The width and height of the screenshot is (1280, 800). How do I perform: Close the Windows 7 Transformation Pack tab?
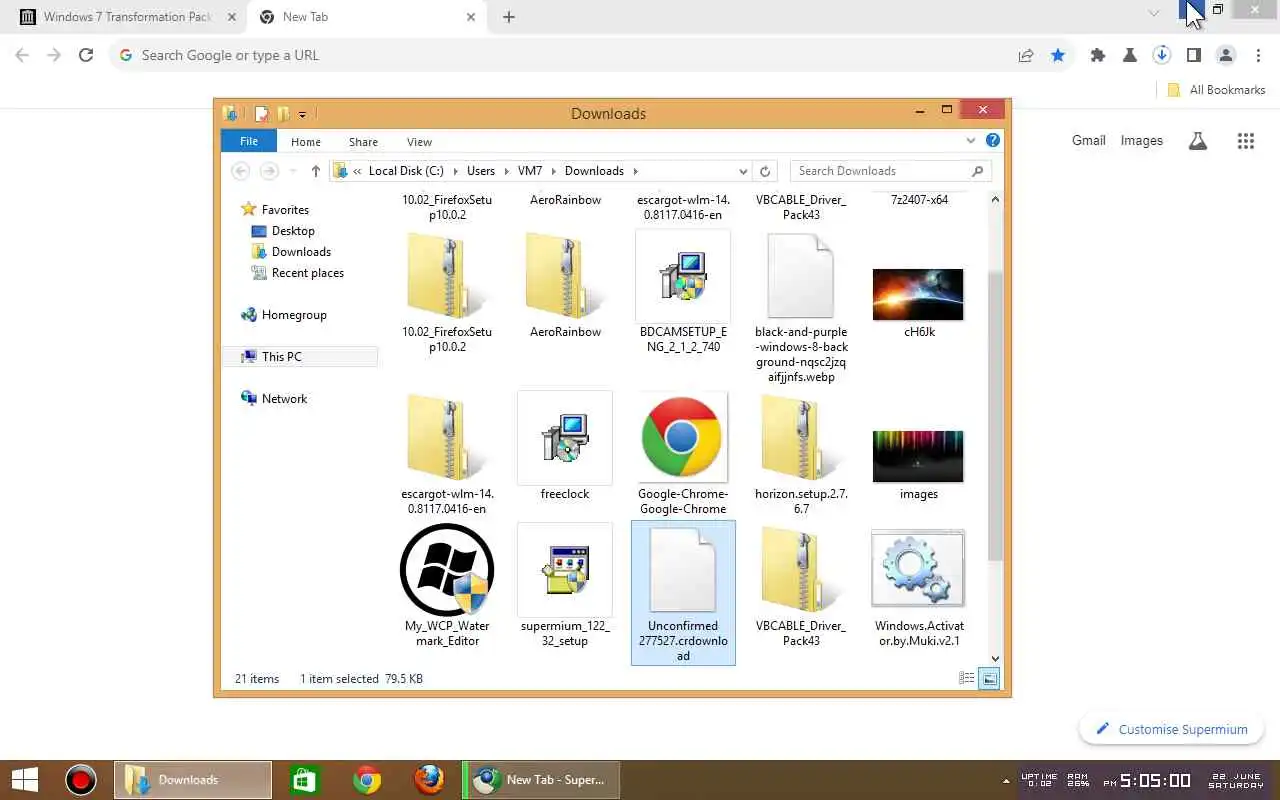tap(232, 17)
